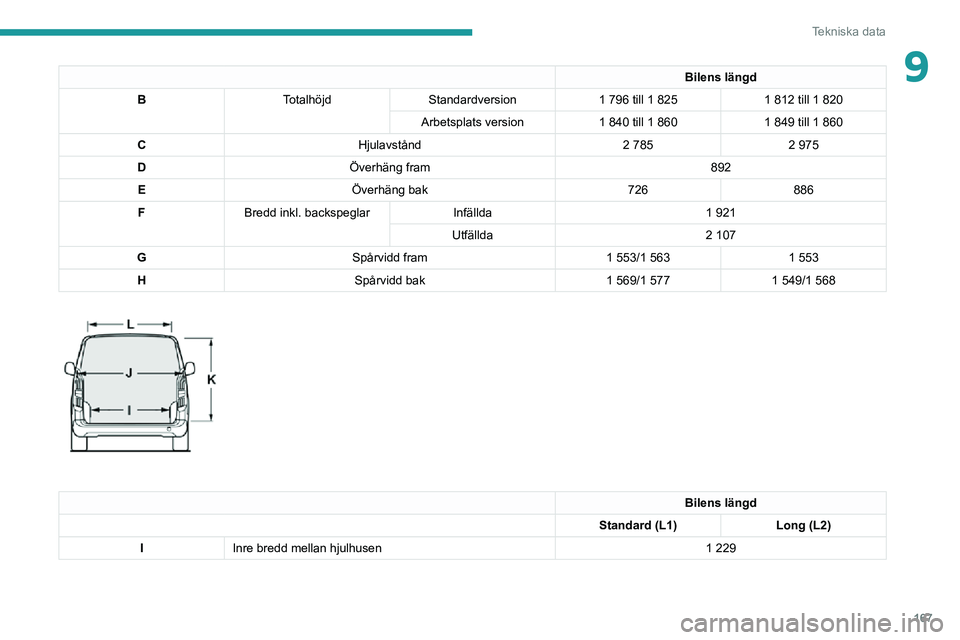Screen dimensions: 960x640
Task: Click the "Utfällda" cell
Action: pos(472,235)
